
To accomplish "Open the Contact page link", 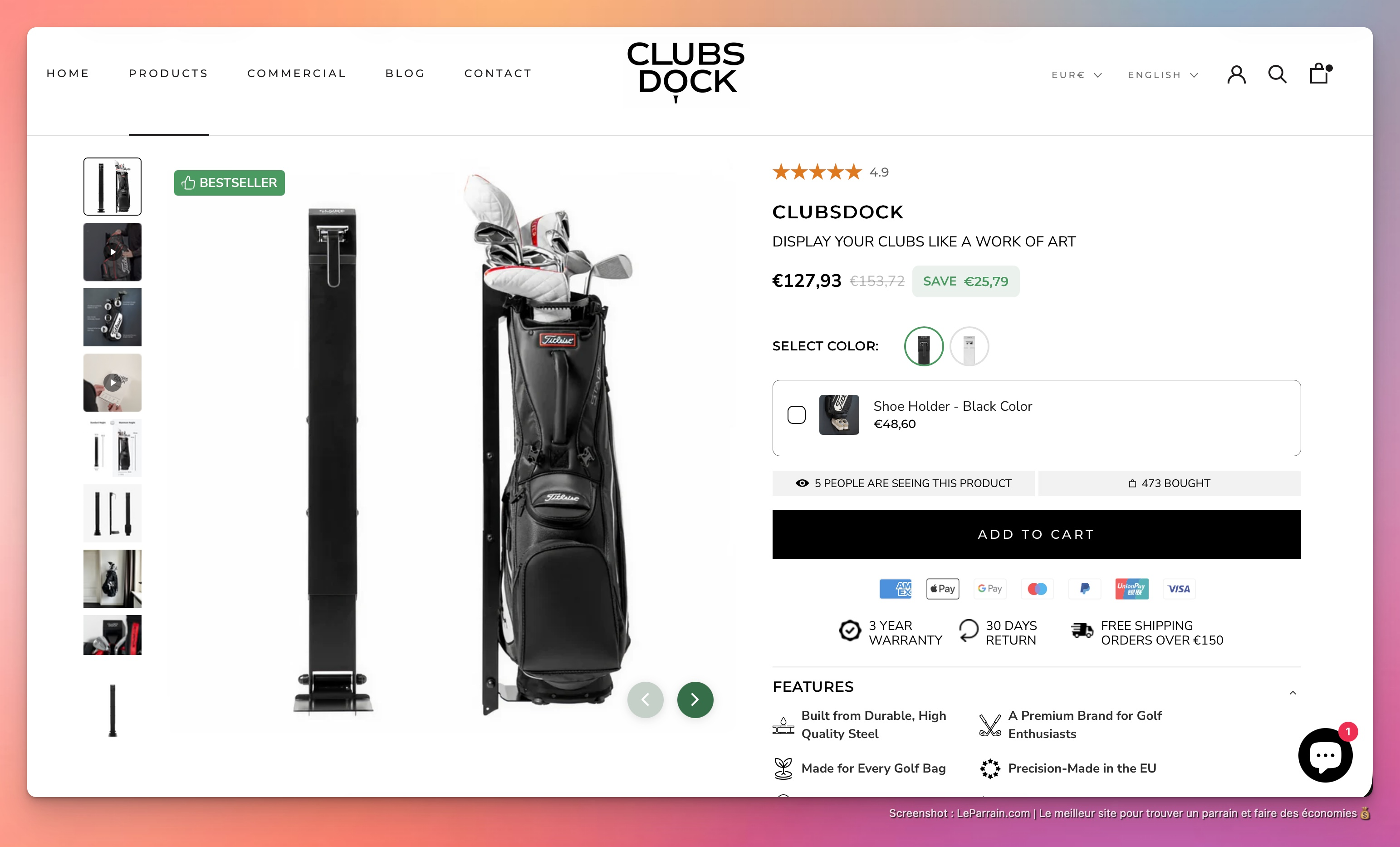I will 498,74.
